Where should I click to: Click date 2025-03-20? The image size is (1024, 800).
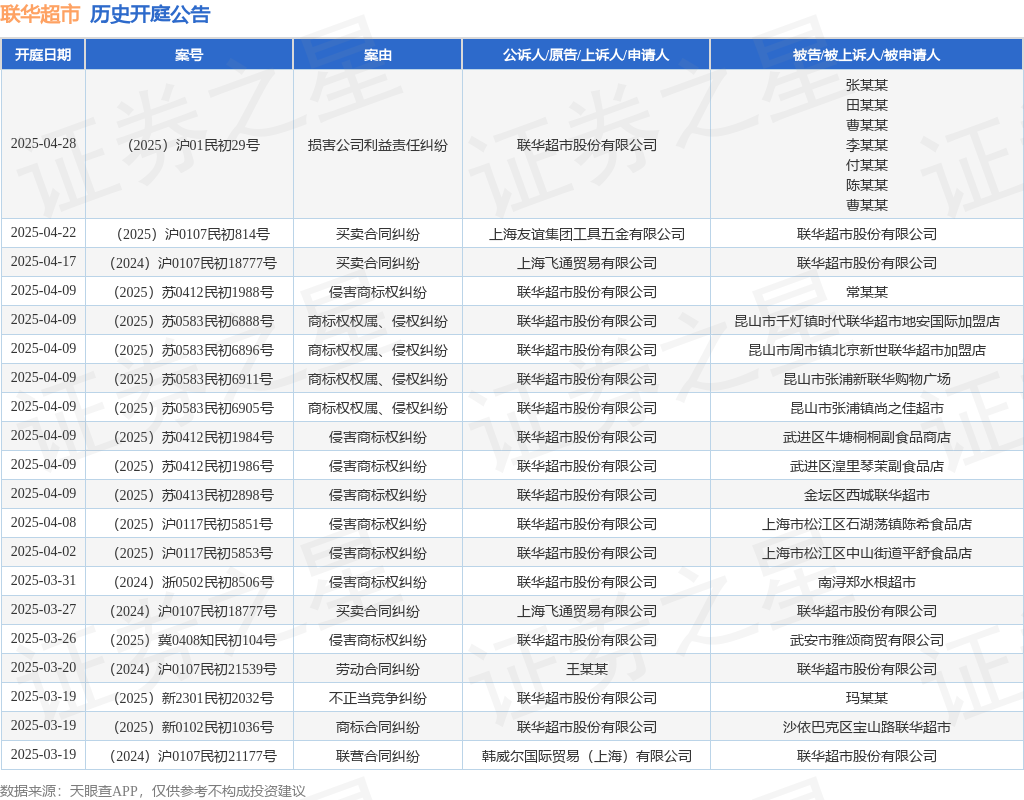(x=43, y=667)
